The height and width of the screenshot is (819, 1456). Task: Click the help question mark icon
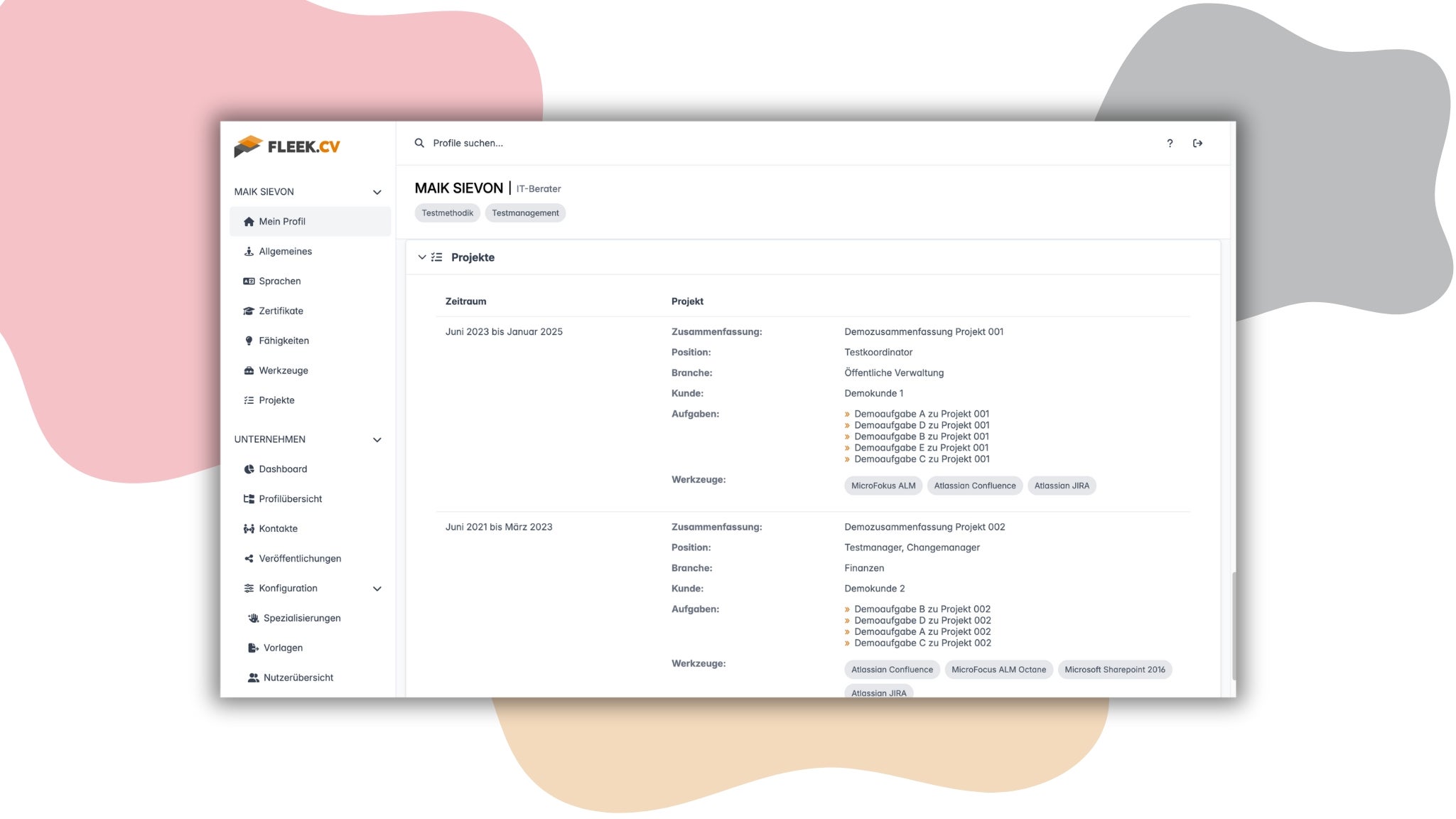click(x=1170, y=144)
